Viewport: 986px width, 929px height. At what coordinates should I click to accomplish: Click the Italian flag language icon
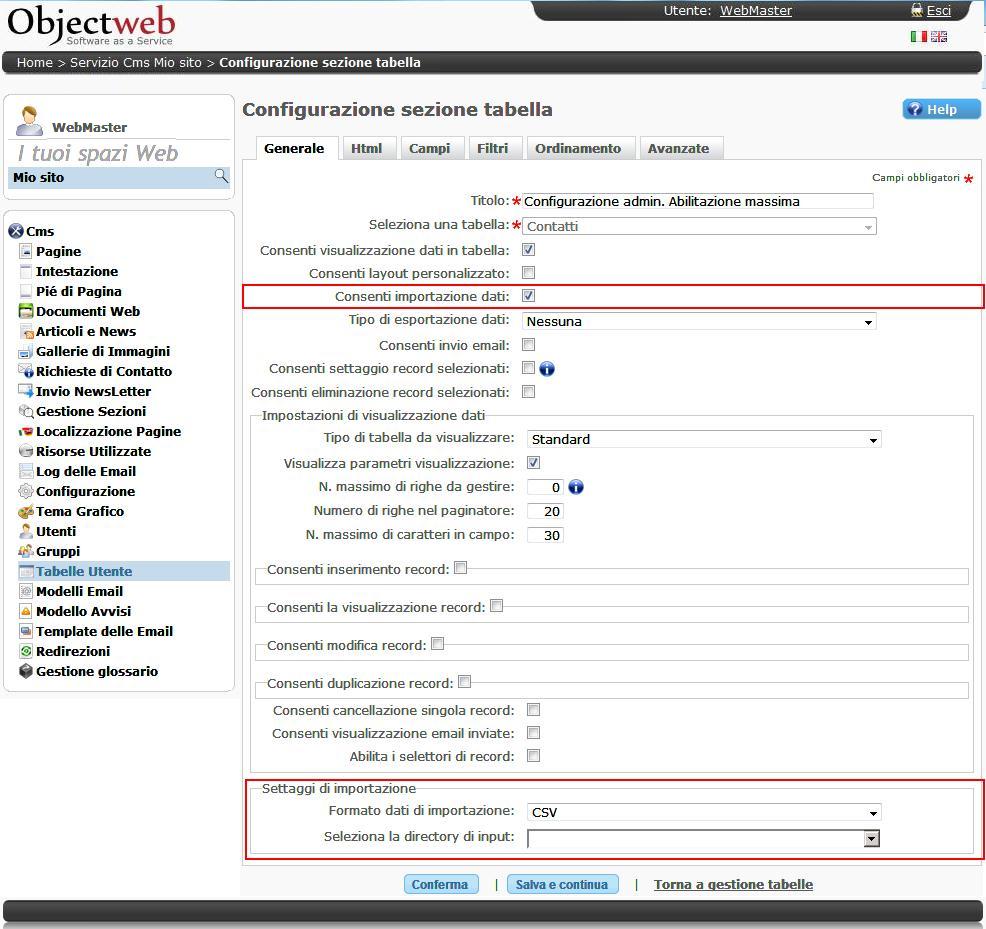click(918, 37)
